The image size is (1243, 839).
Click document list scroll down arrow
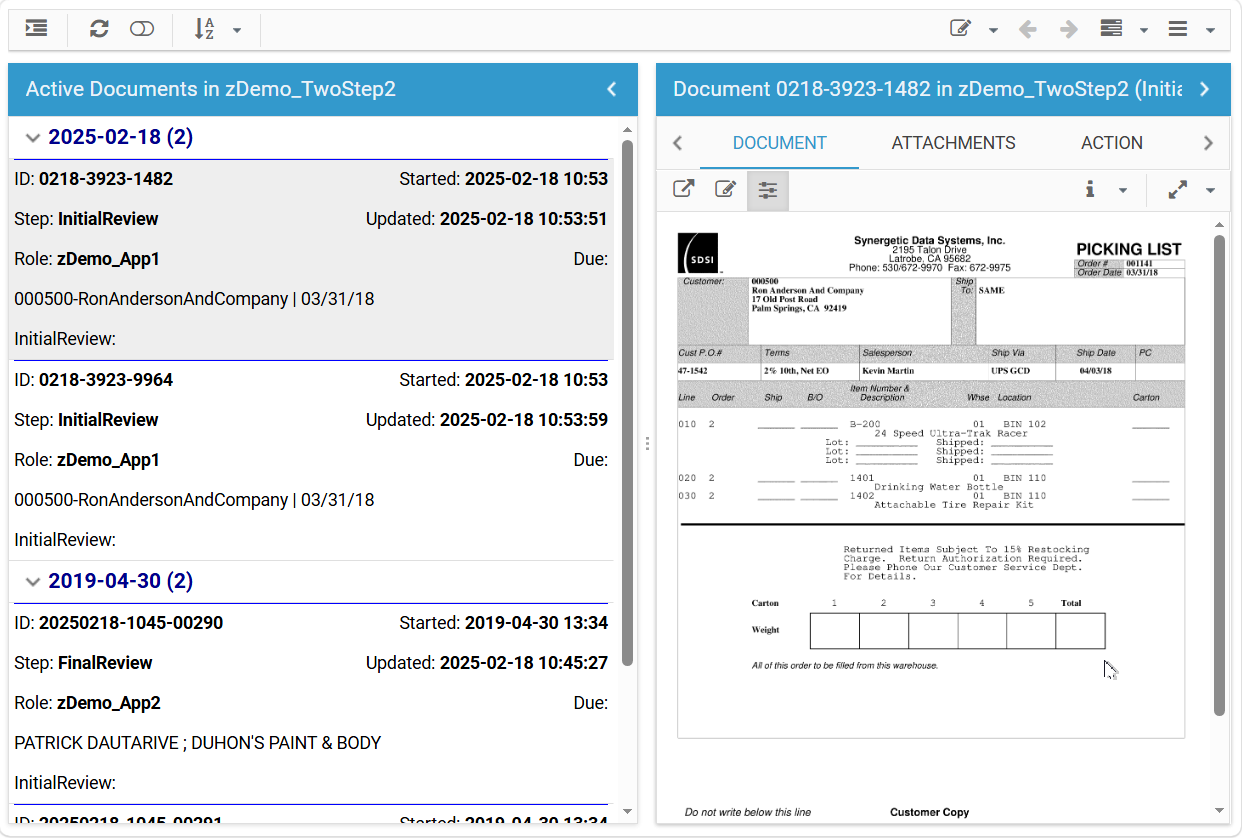coord(628,811)
